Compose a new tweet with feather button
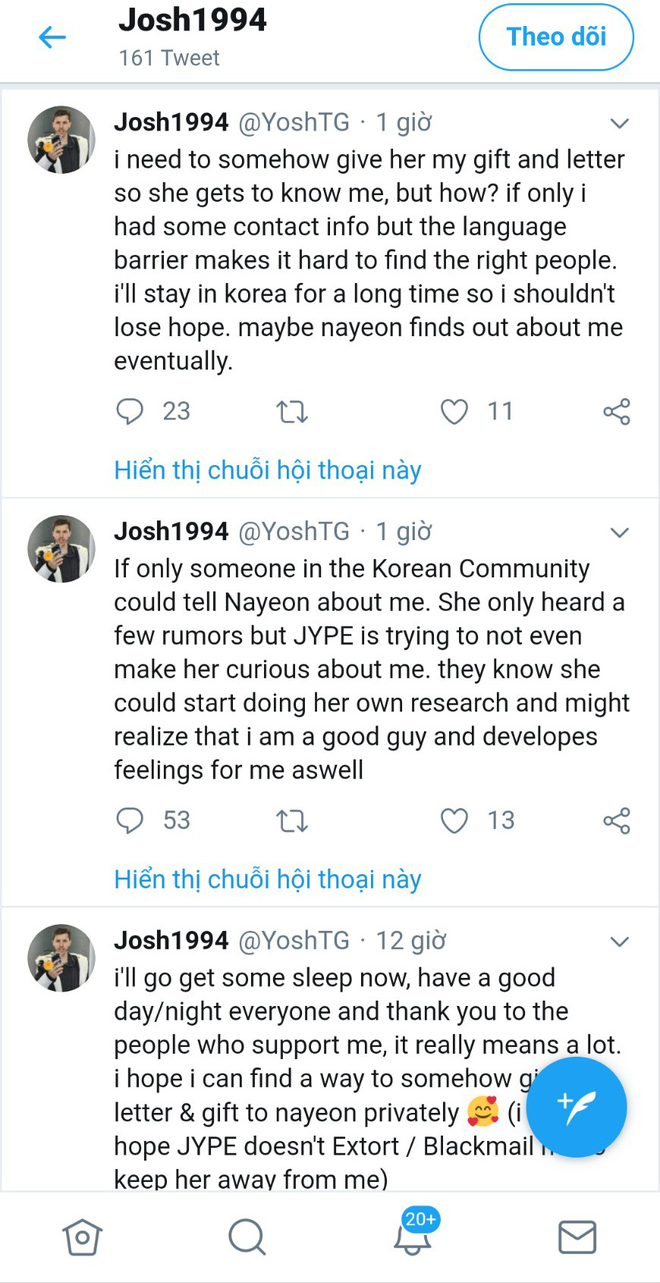 (x=576, y=1107)
